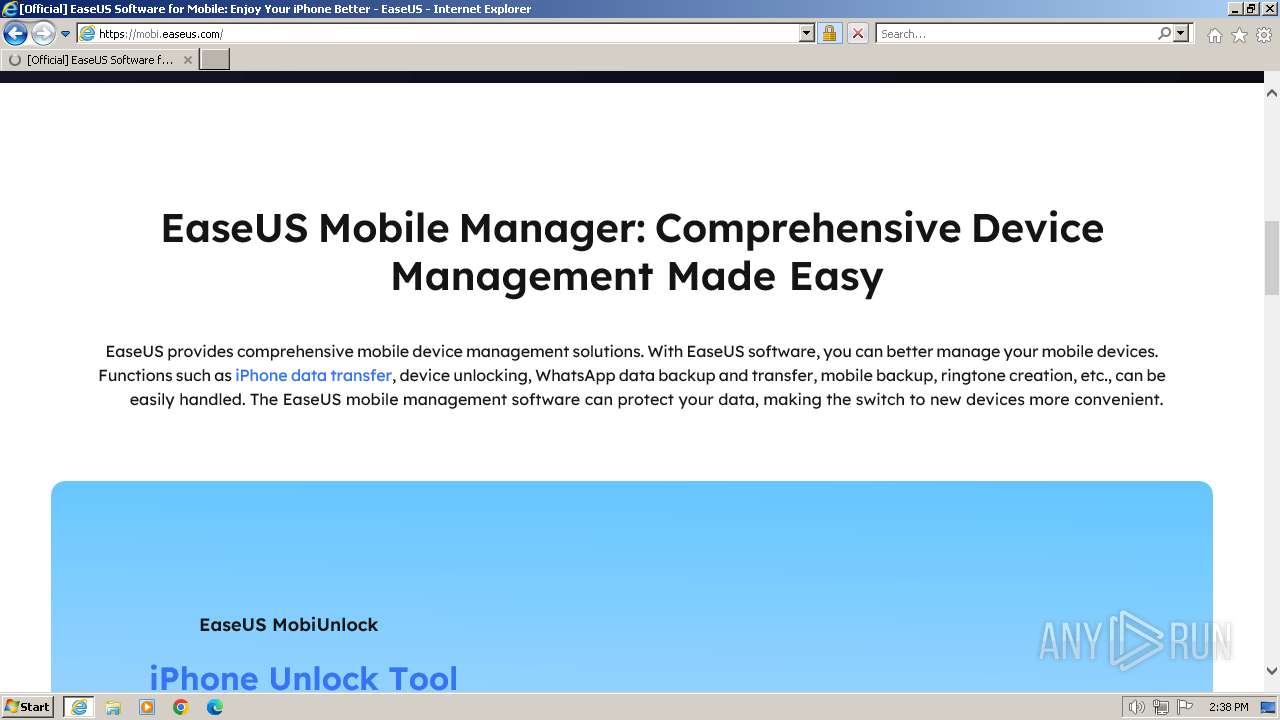The width and height of the screenshot is (1280, 720).
Task: Expand the address bar autocomplete dropdown
Action: pos(807,33)
